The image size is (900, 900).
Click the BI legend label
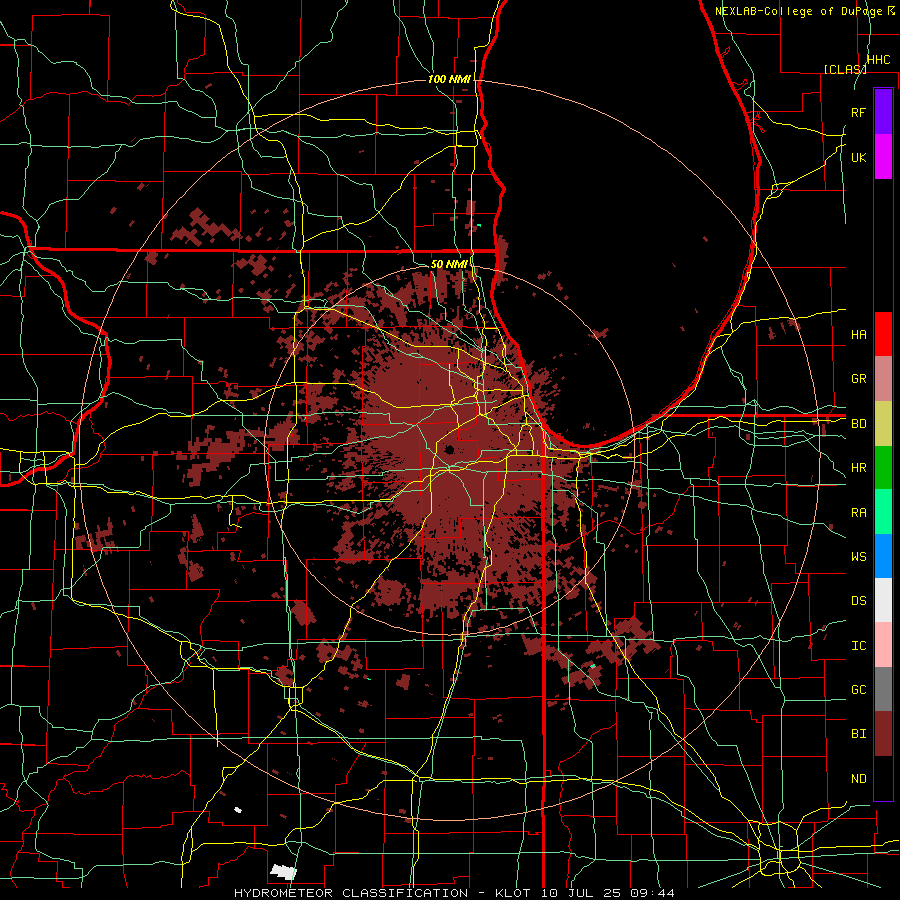[858, 734]
